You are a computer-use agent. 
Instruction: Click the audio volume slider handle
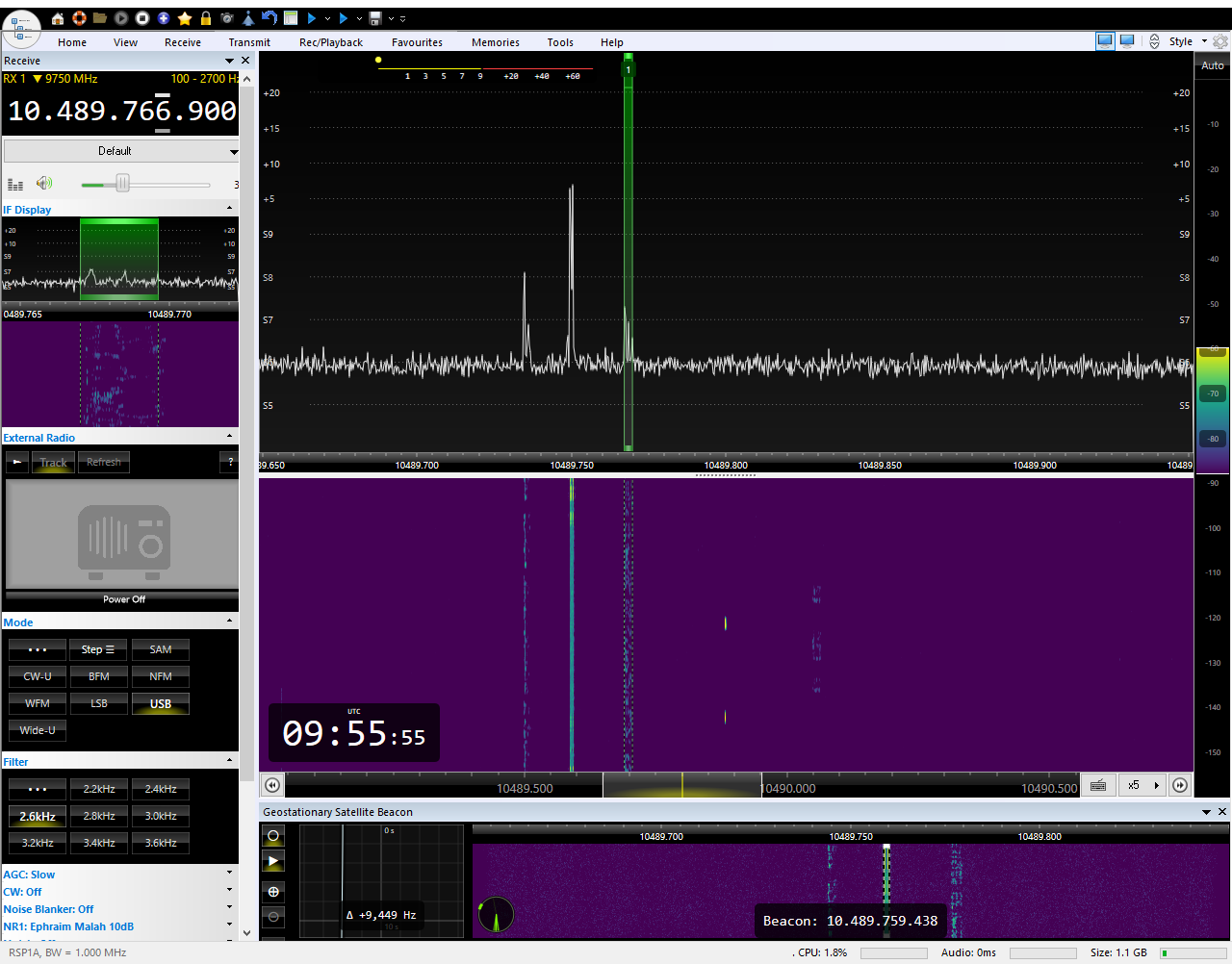point(122,184)
